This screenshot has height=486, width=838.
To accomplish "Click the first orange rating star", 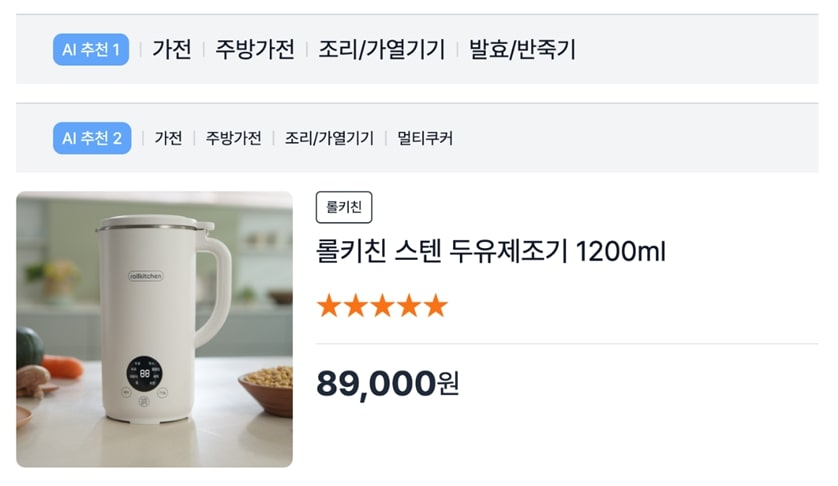I will point(329,306).
